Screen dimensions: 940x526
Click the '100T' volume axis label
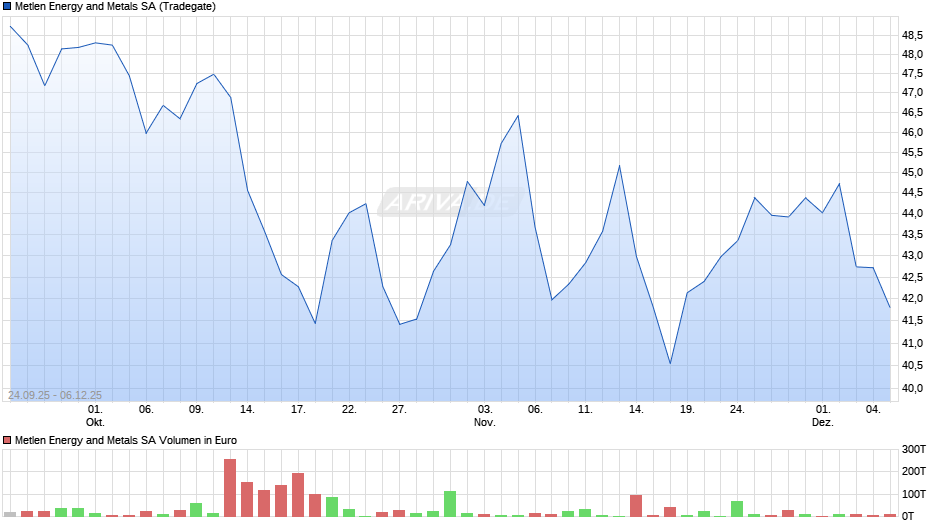click(914, 494)
